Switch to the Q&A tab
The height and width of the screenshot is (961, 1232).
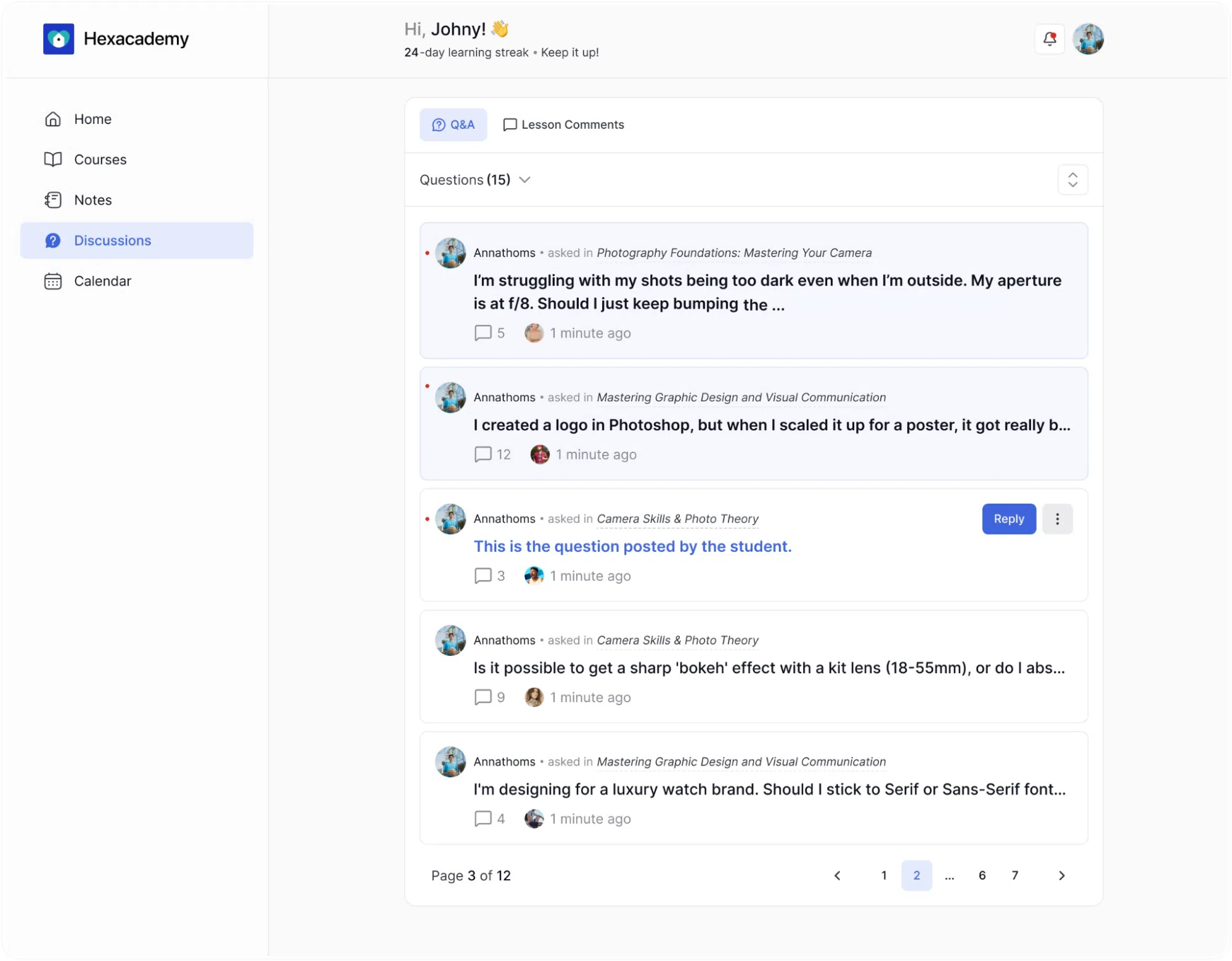pyautogui.click(x=453, y=125)
